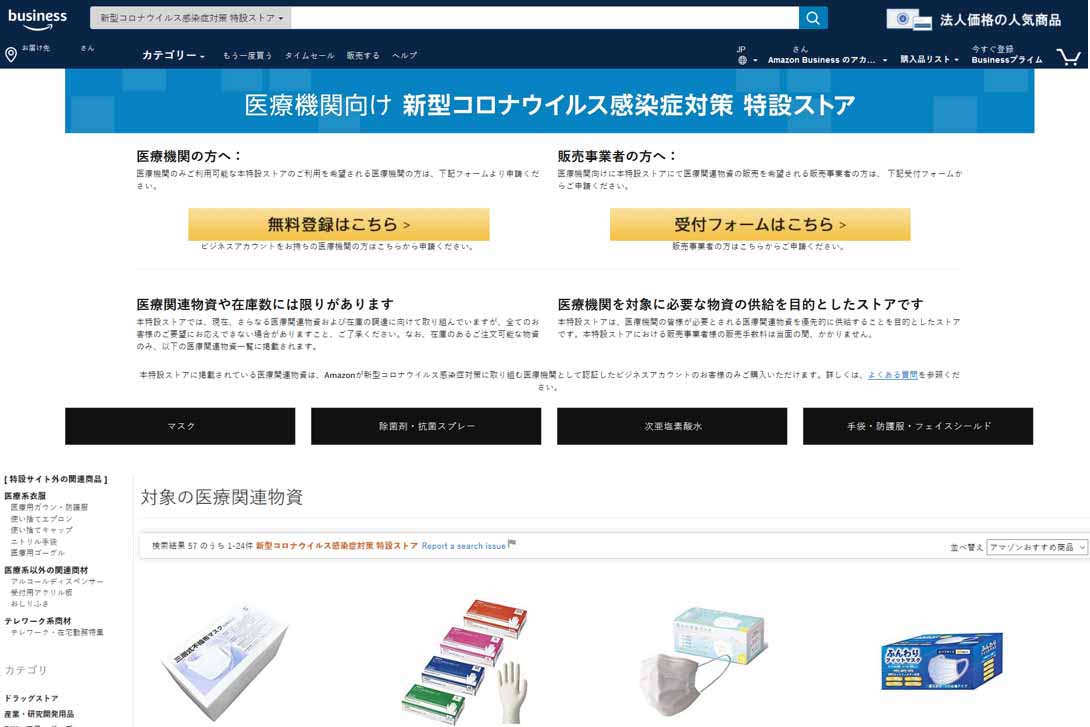The image size is (1090, 727).
Task: Expand the カテゴリー menu
Action: pos(173,56)
